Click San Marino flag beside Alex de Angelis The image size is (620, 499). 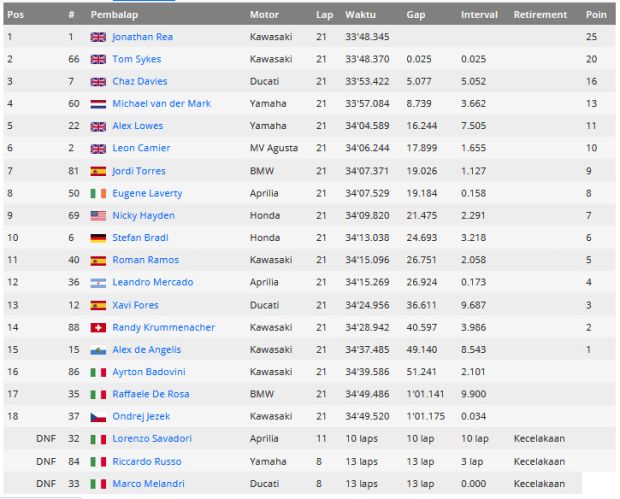point(98,350)
